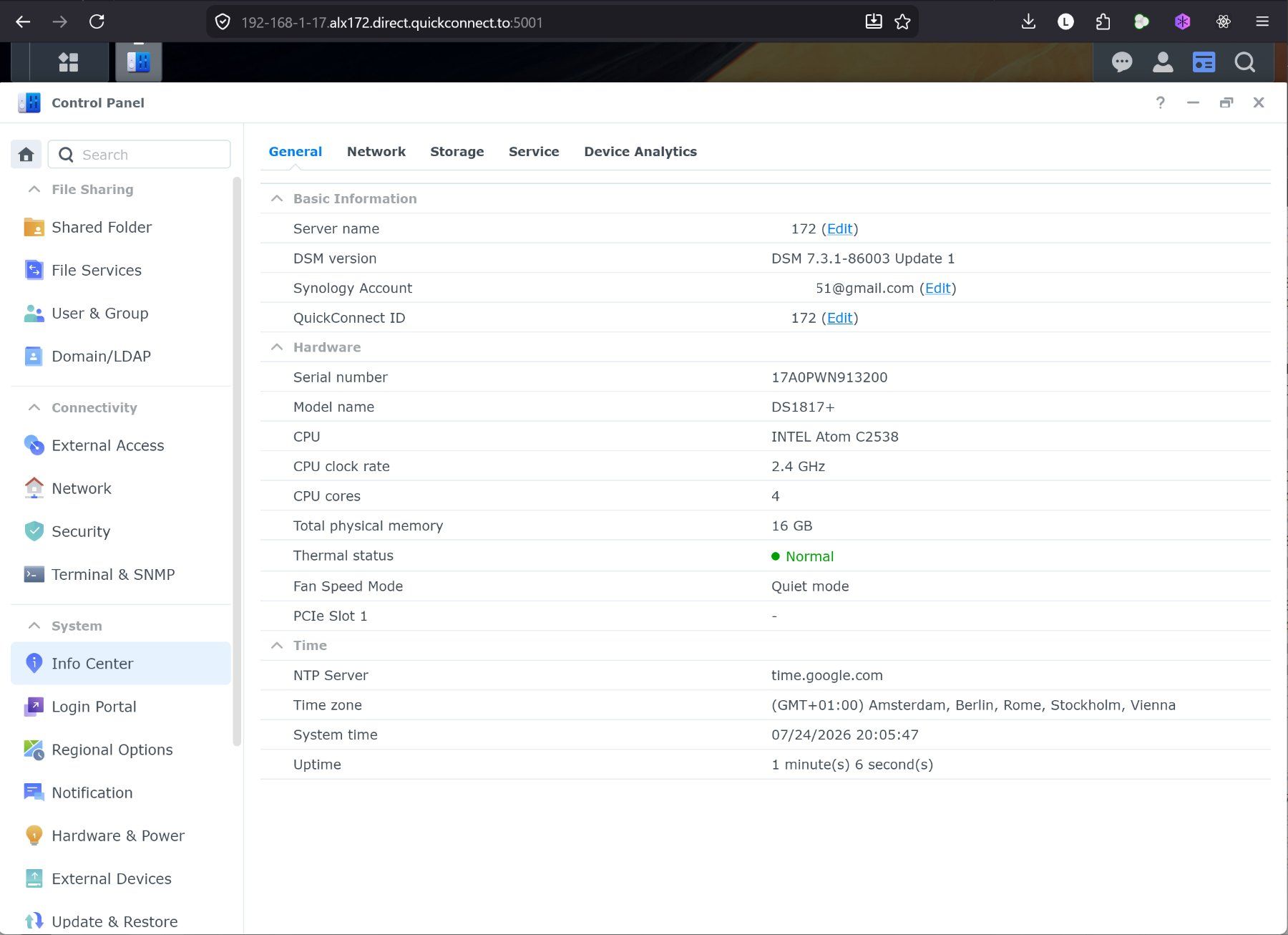Collapse the Connectivity sidebar section
Viewport: 1288px width, 935px height.
coord(34,407)
